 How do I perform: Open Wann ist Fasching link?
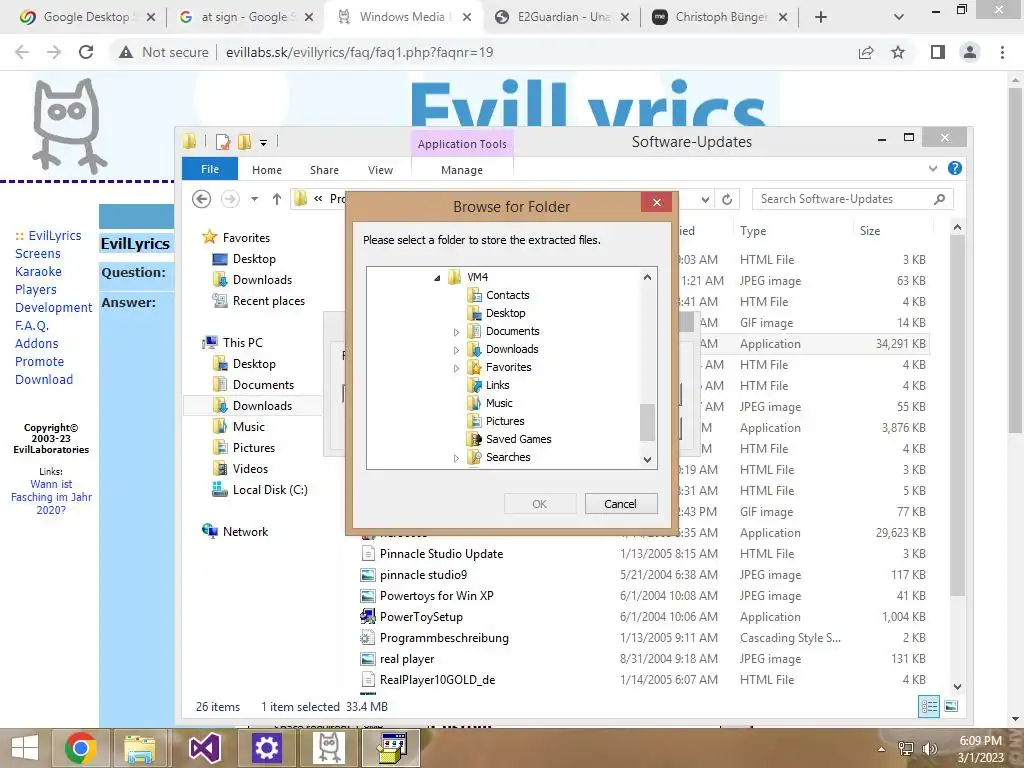tap(51, 497)
